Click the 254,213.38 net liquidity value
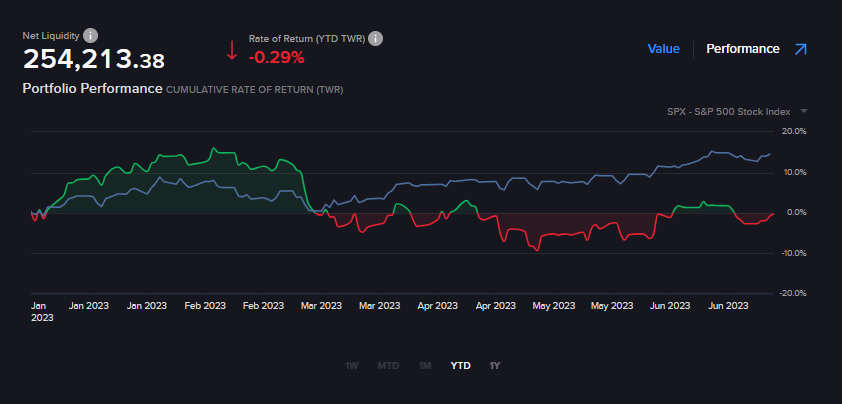Screen dimensions: 842x404 click(94, 60)
